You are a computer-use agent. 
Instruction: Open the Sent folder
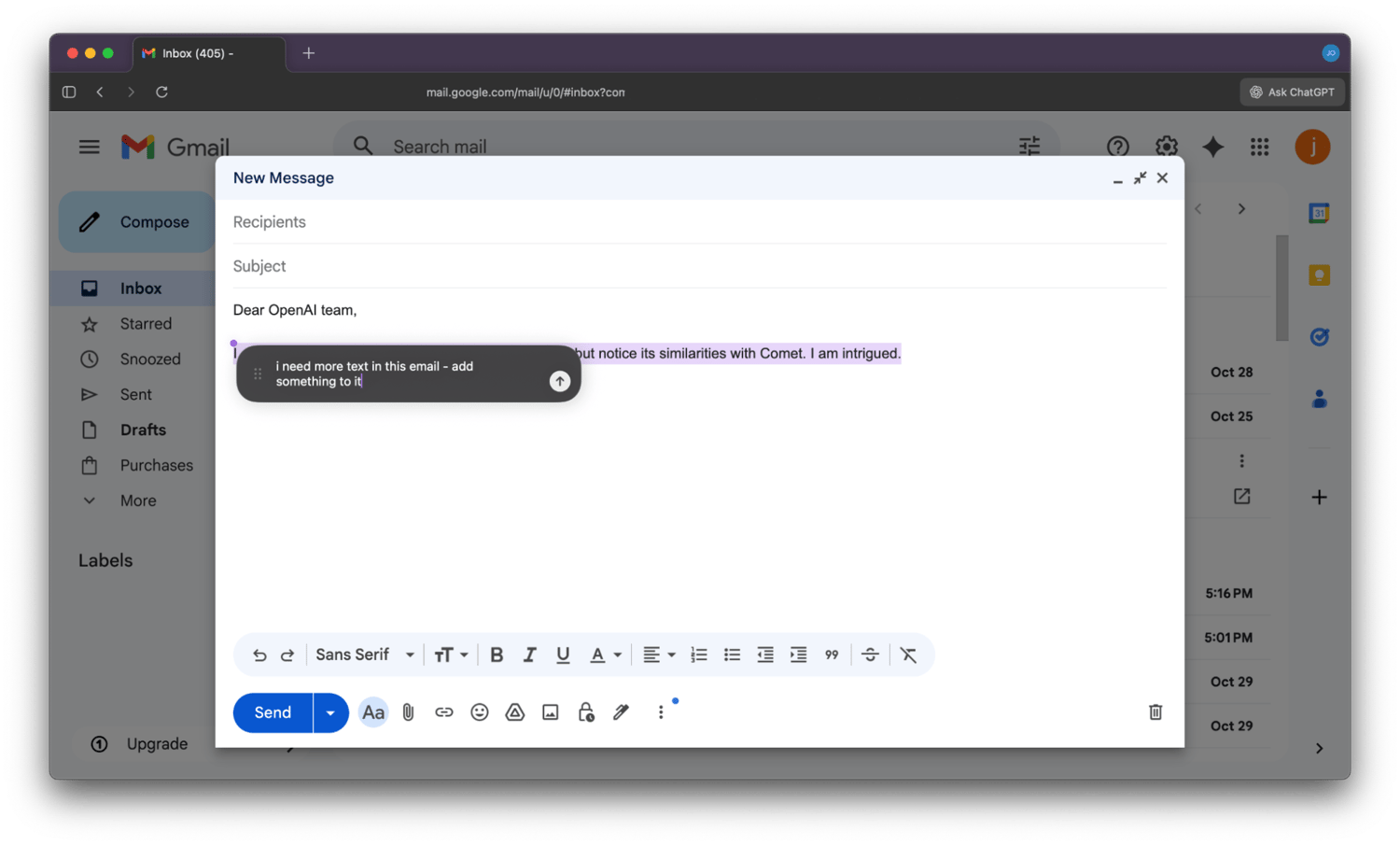point(137,394)
